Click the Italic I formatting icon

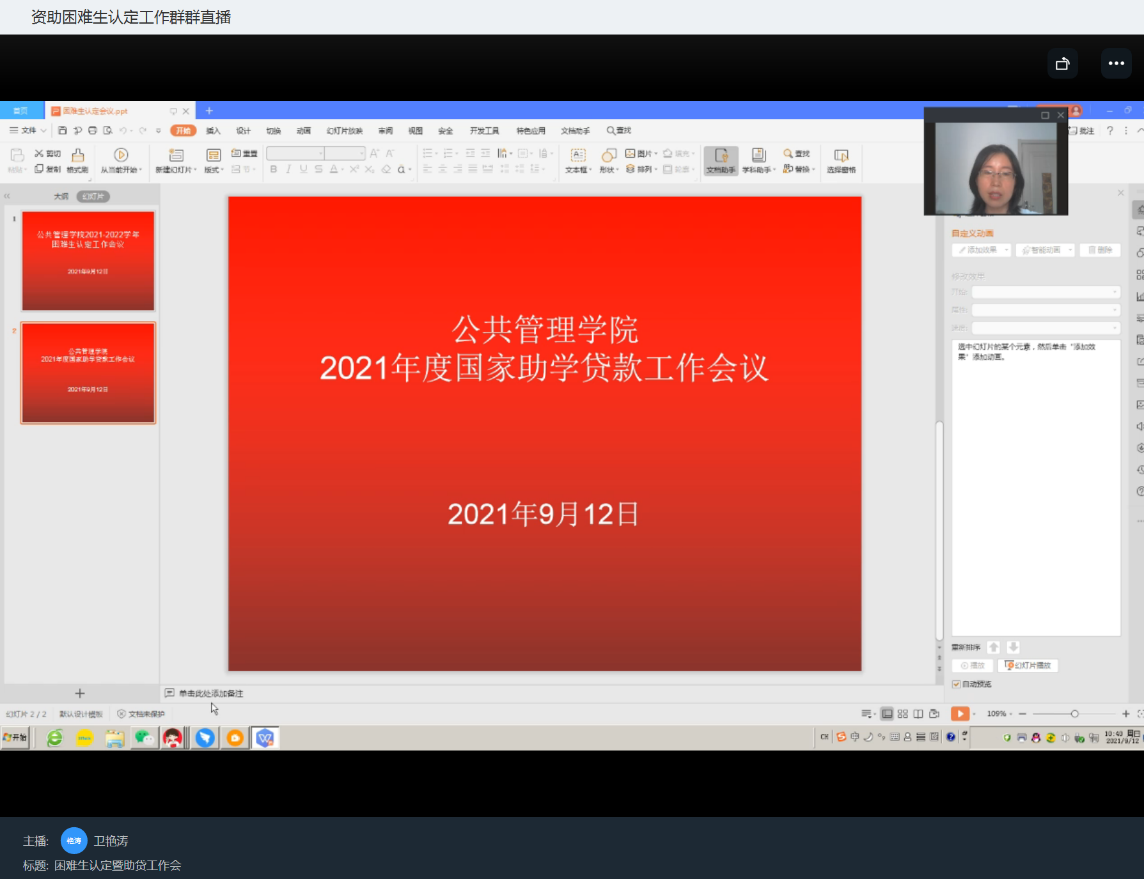289,169
